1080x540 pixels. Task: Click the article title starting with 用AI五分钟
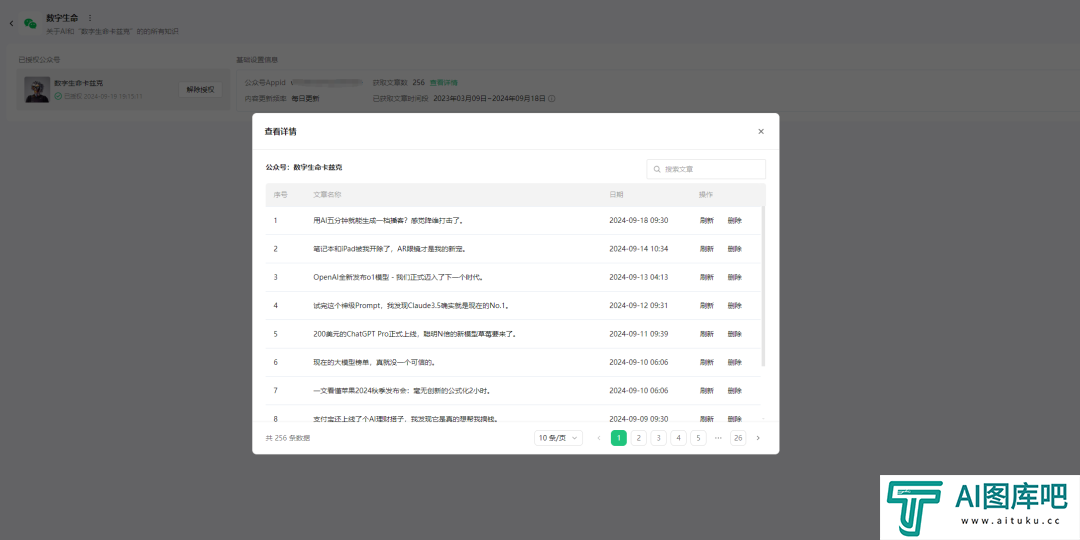click(x=388, y=220)
